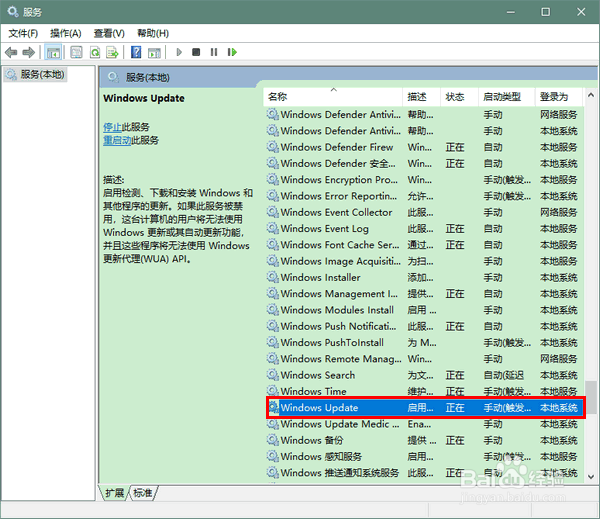
Task: Select Windows Image Acquisiti... service
Action: 424,261
